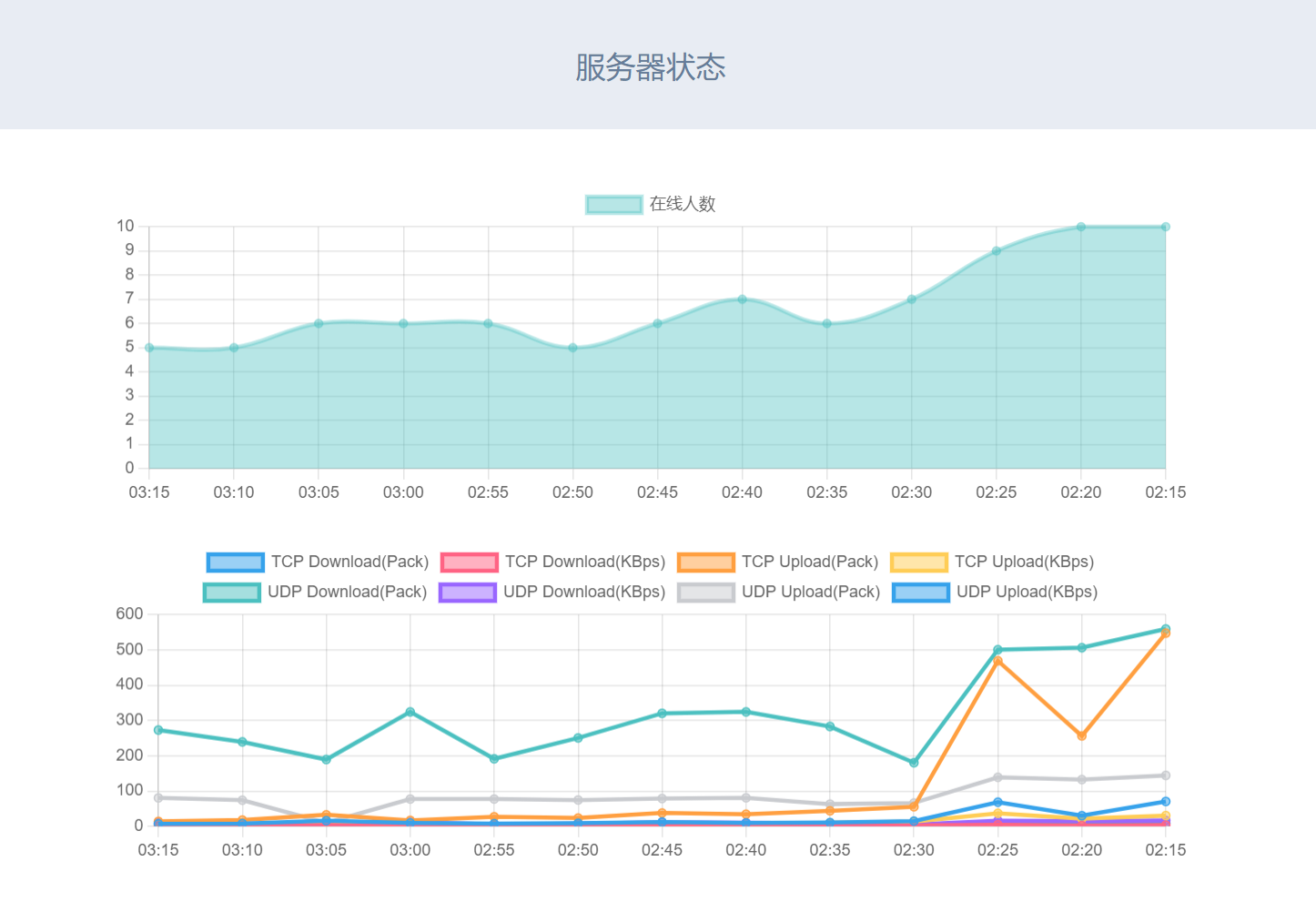Screen dimensions: 1316x902
Task: Select UDP Download(Pack) data point at 03:00
Action: tap(410, 712)
